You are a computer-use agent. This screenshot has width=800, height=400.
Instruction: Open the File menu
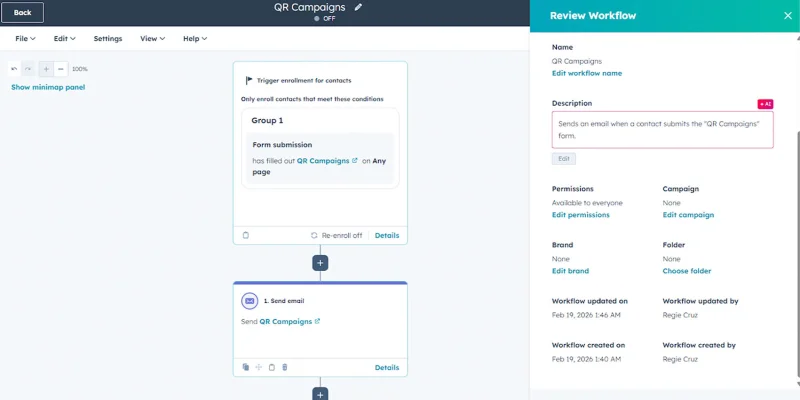pos(25,39)
